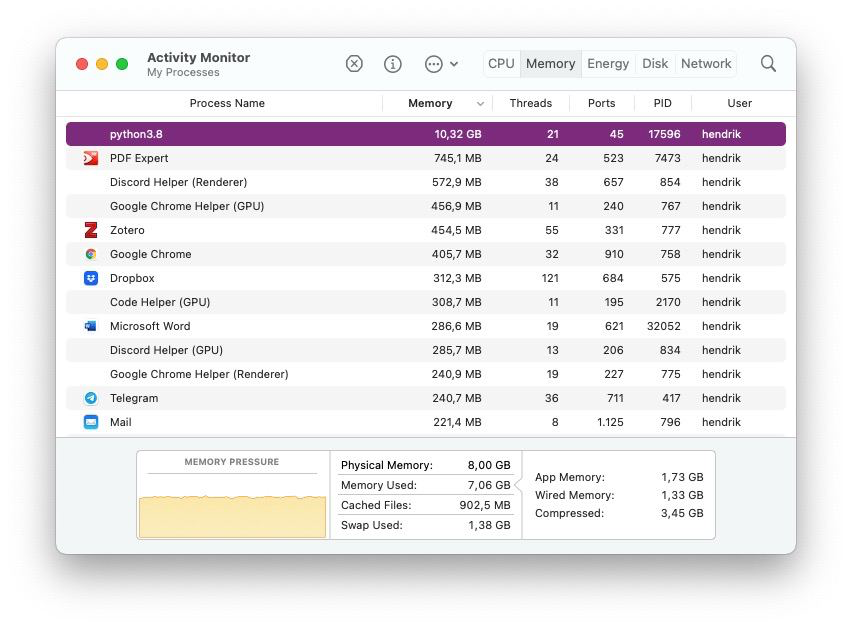The width and height of the screenshot is (852, 628).
Task: Click the Zotero app icon
Action: click(x=91, y=230)
